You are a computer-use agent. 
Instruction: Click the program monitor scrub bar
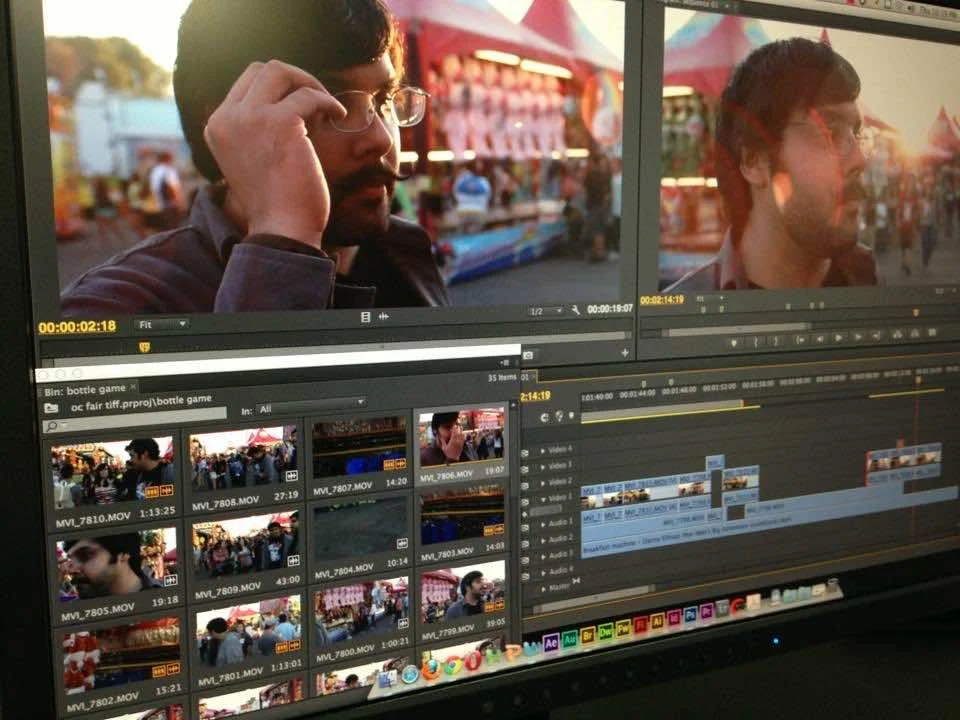click(736, 331)
